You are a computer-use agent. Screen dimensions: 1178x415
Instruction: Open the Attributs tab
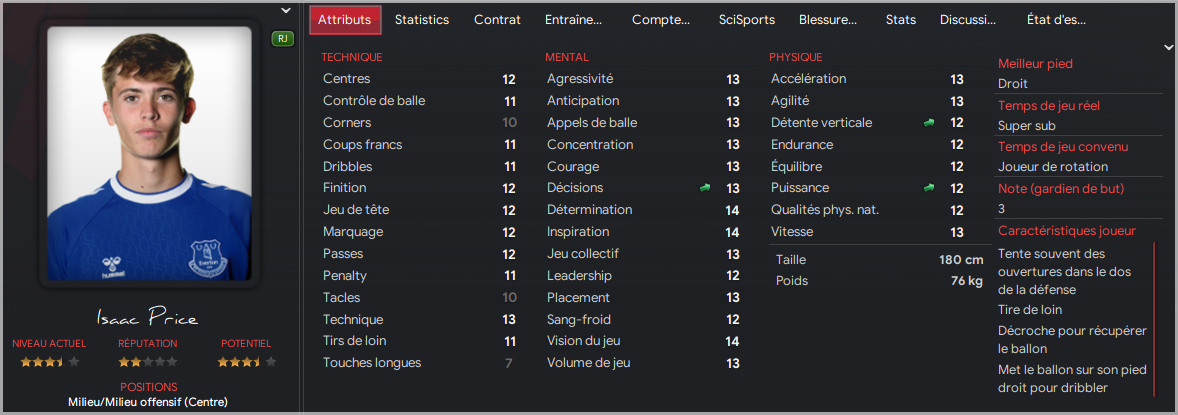point(345,20)
